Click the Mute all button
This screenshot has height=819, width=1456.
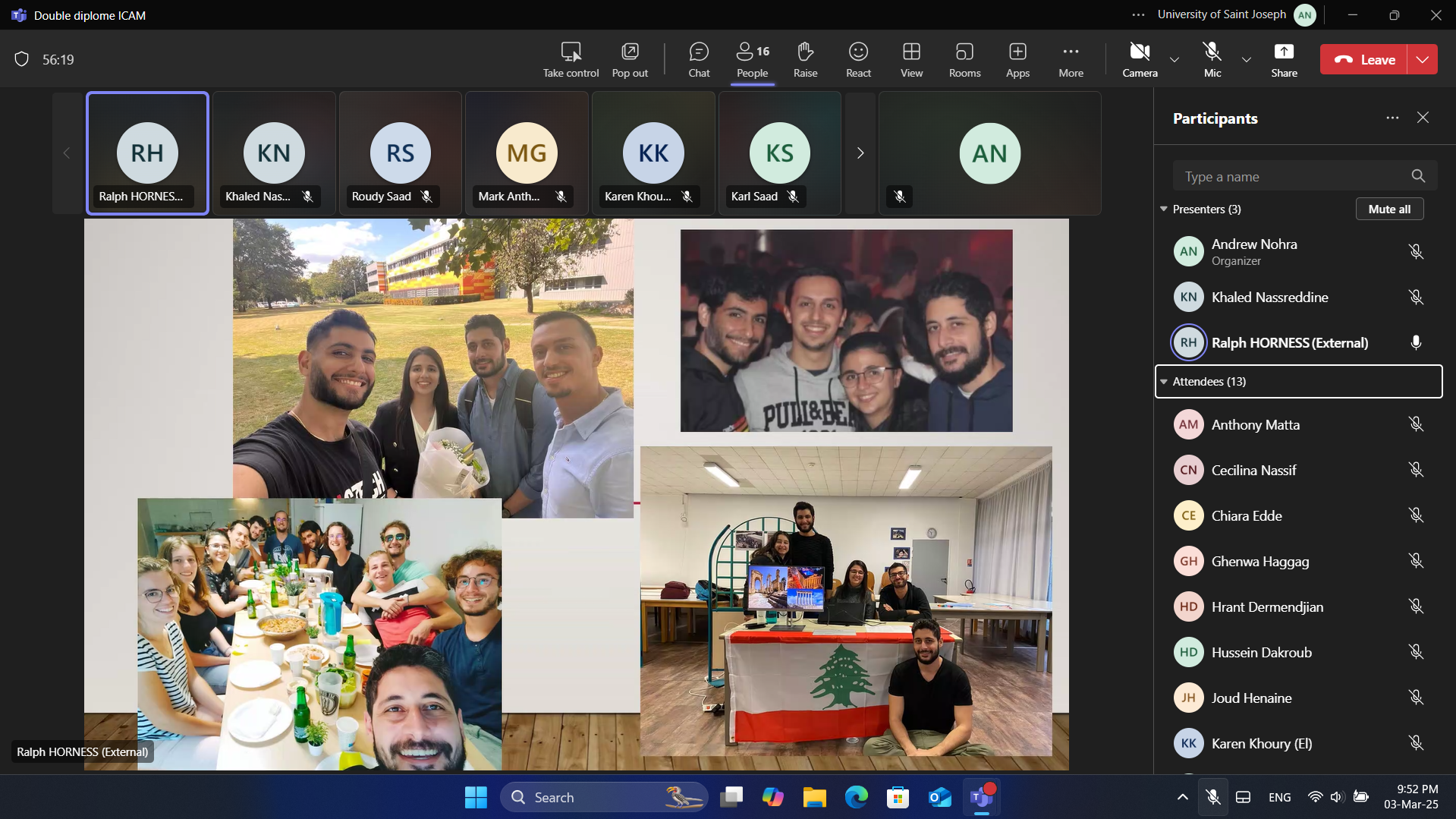click(1389, 209)
